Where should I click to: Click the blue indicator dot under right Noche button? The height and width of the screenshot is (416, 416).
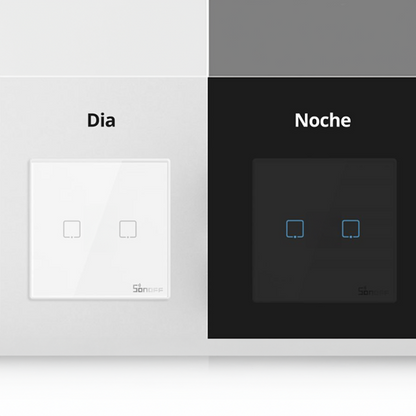click(351, 237)
